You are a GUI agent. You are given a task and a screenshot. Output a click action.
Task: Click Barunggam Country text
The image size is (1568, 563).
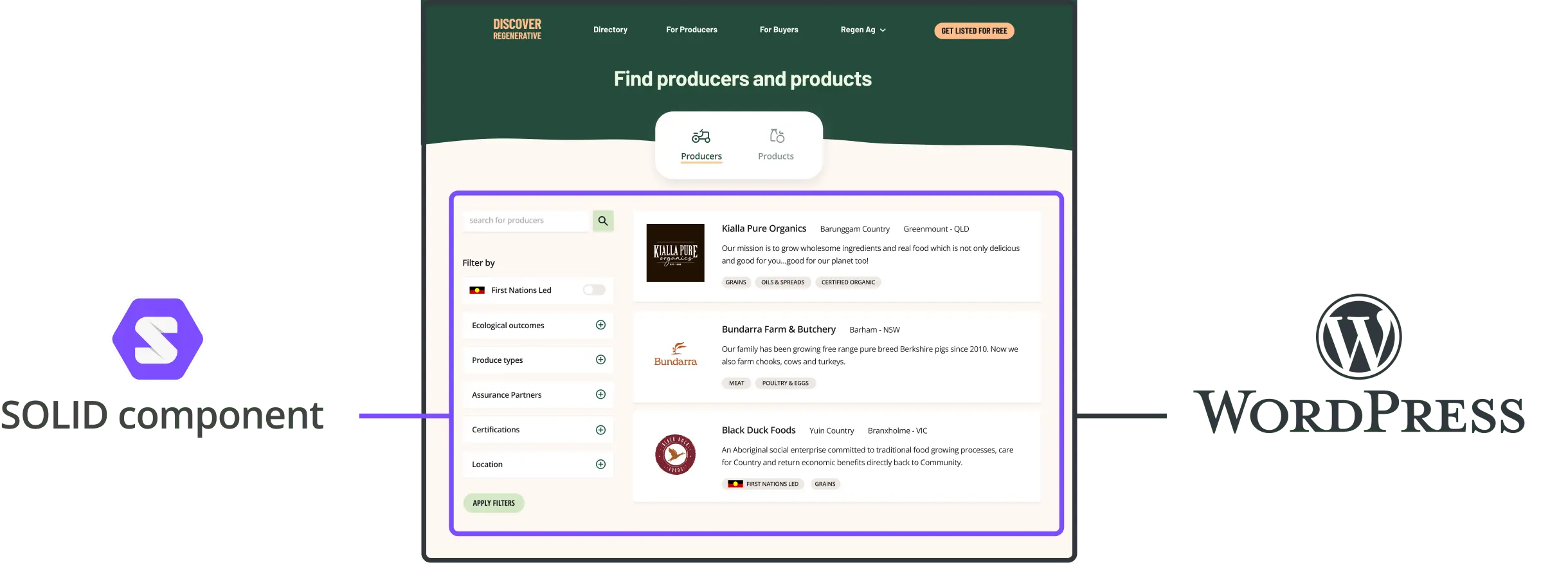854,229
